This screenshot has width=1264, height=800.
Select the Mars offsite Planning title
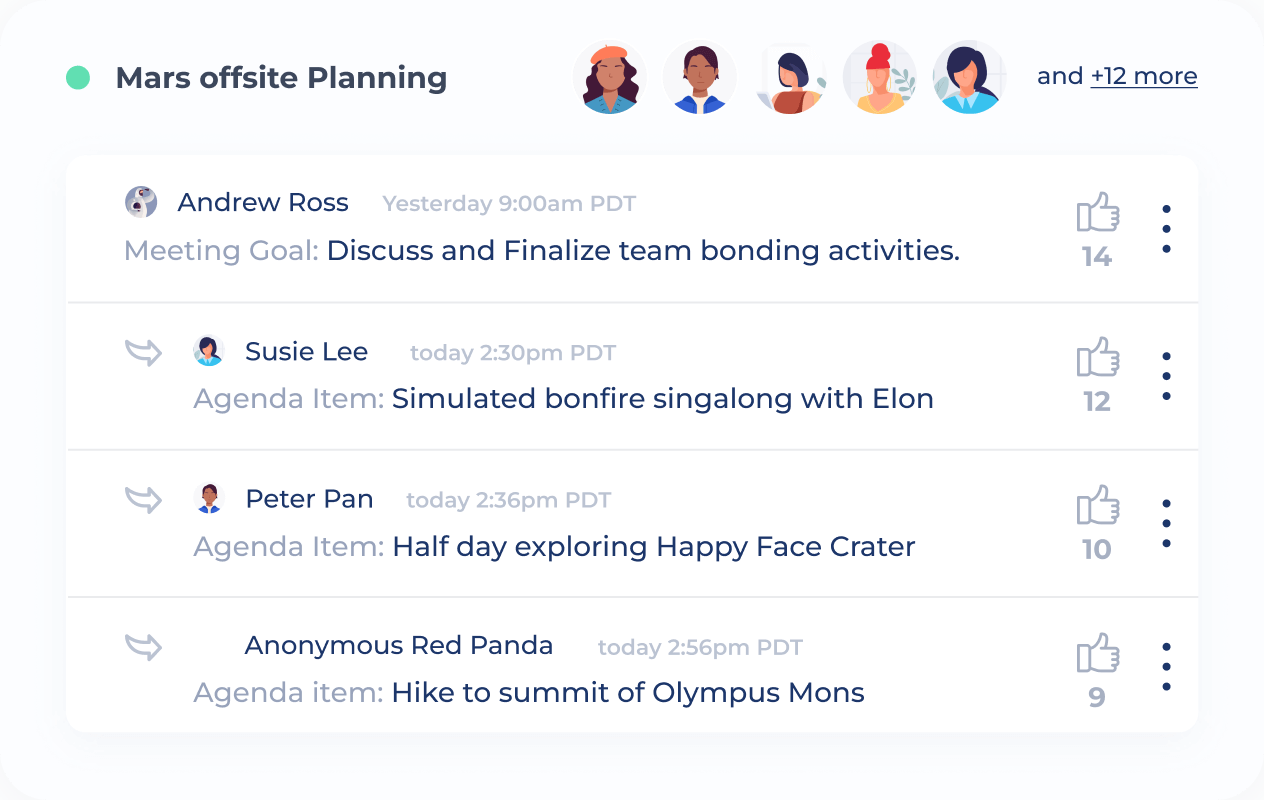283,78
